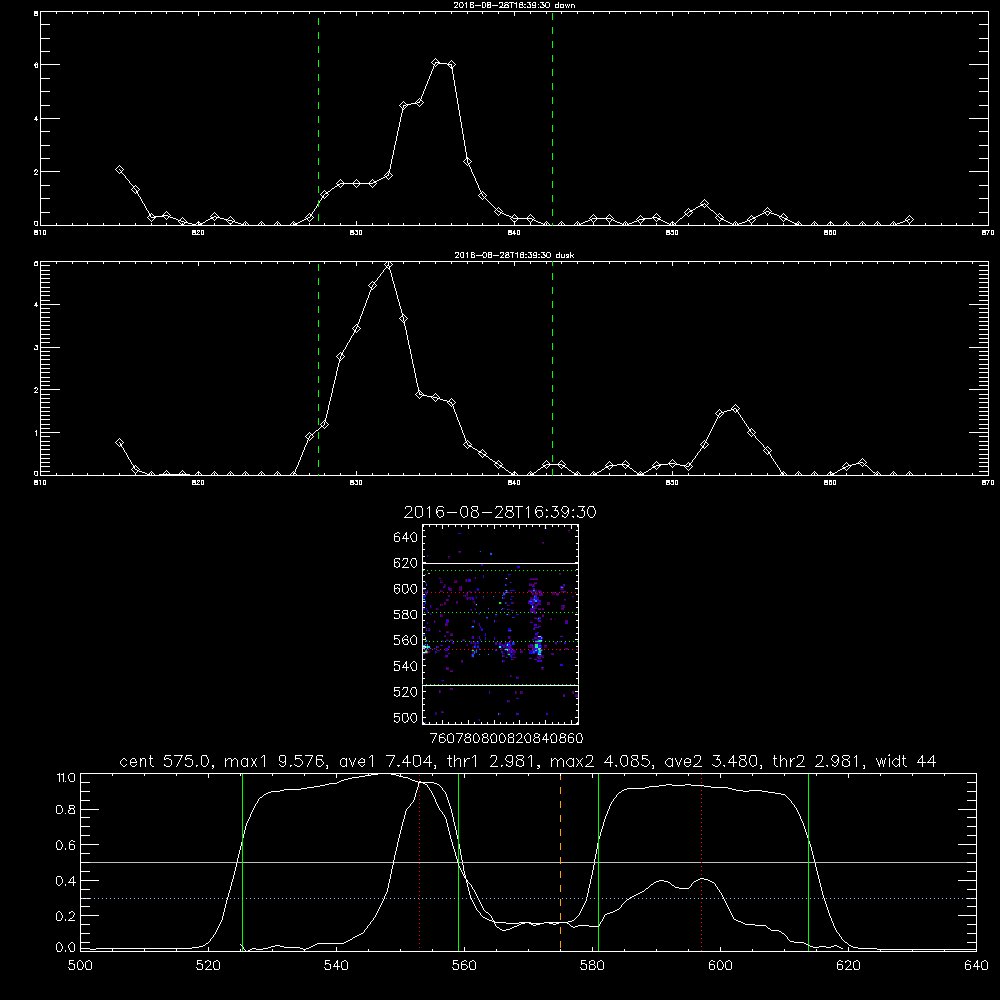Click the green vertical line near 525 in the bottom plot

pos(242,862)
